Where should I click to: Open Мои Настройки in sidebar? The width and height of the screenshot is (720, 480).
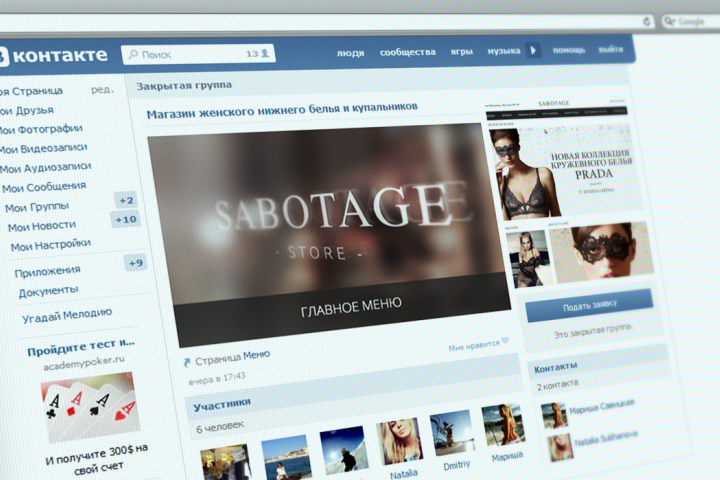(x=51, y=245)
